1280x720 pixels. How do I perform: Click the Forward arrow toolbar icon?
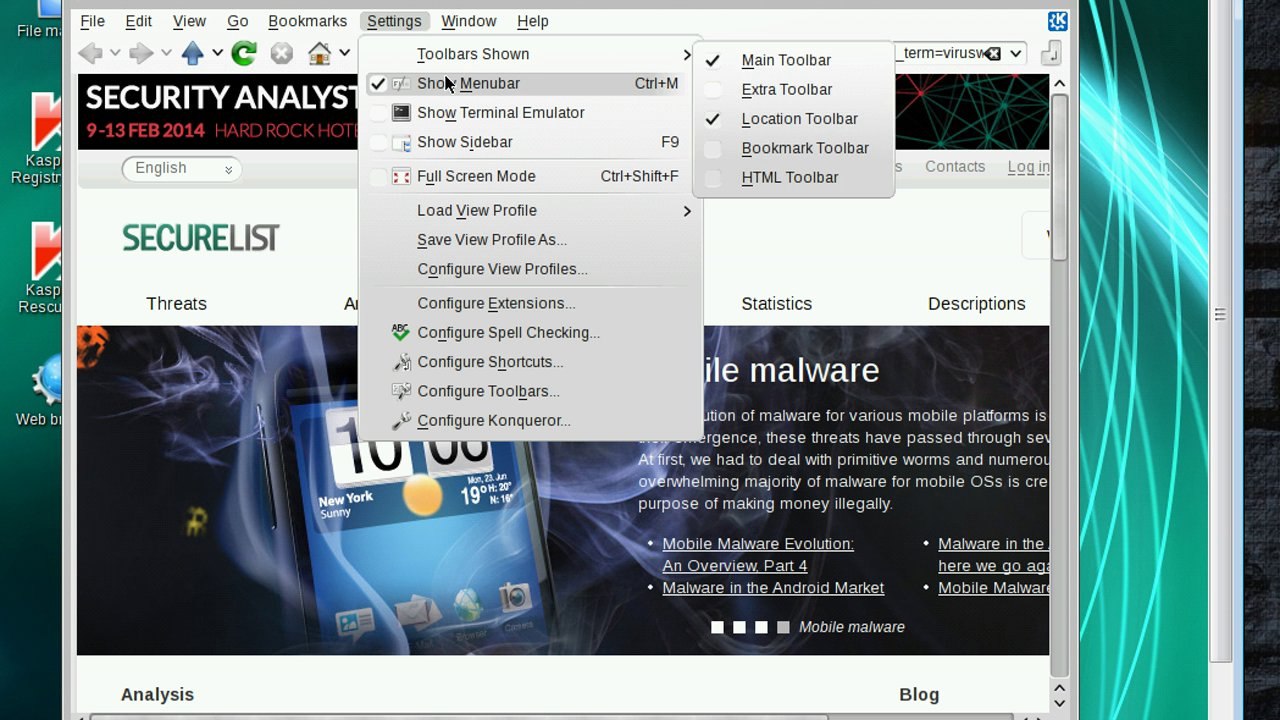[141, 53]
